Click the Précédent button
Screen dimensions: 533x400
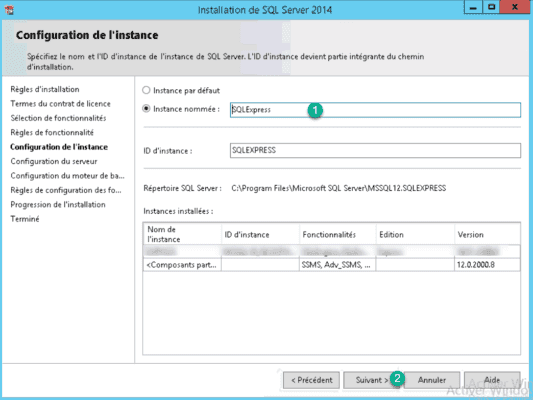(311, 380)
